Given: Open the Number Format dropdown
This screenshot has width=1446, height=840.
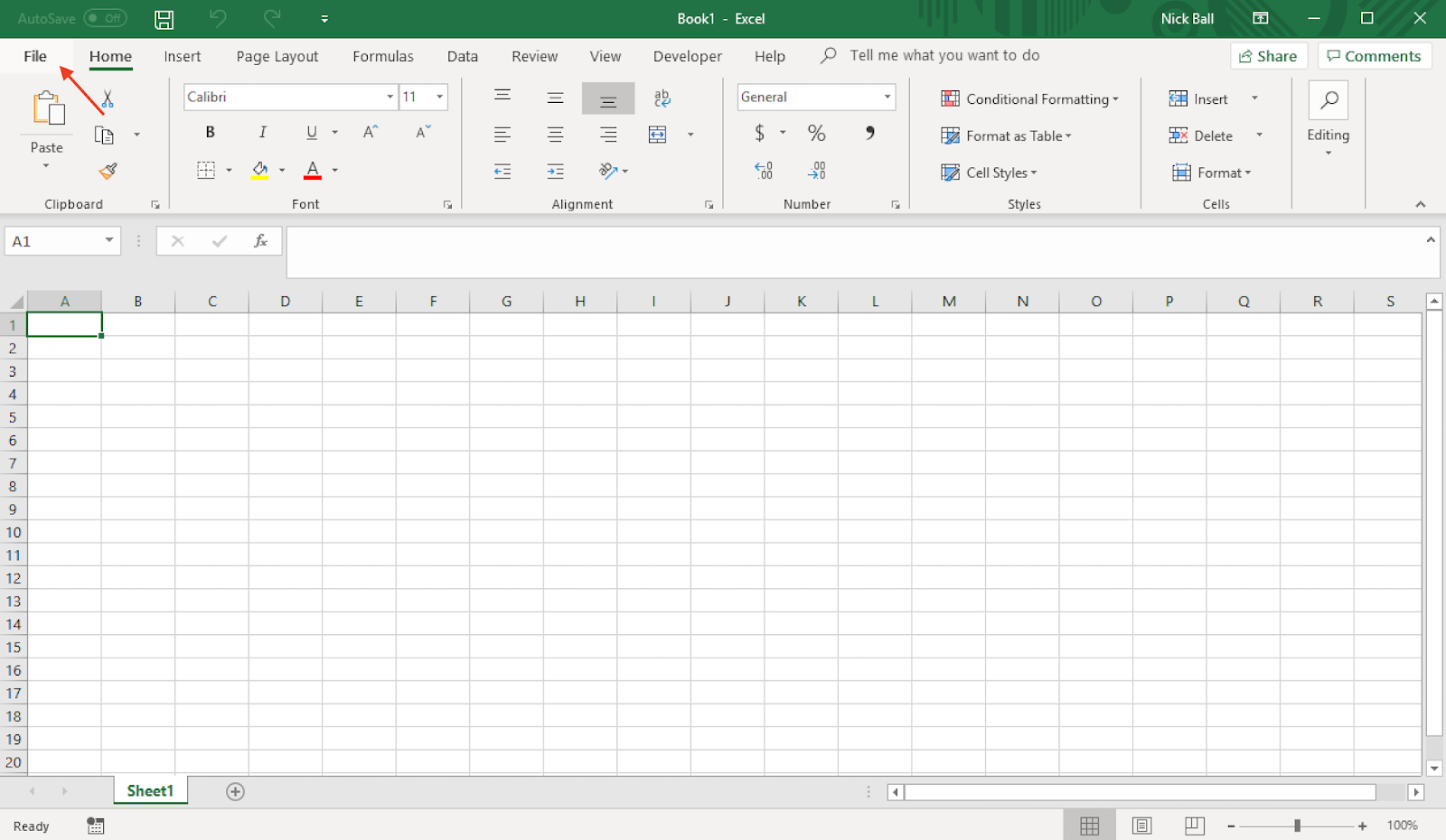Looking at the screenshot, I should pos(886,97).
